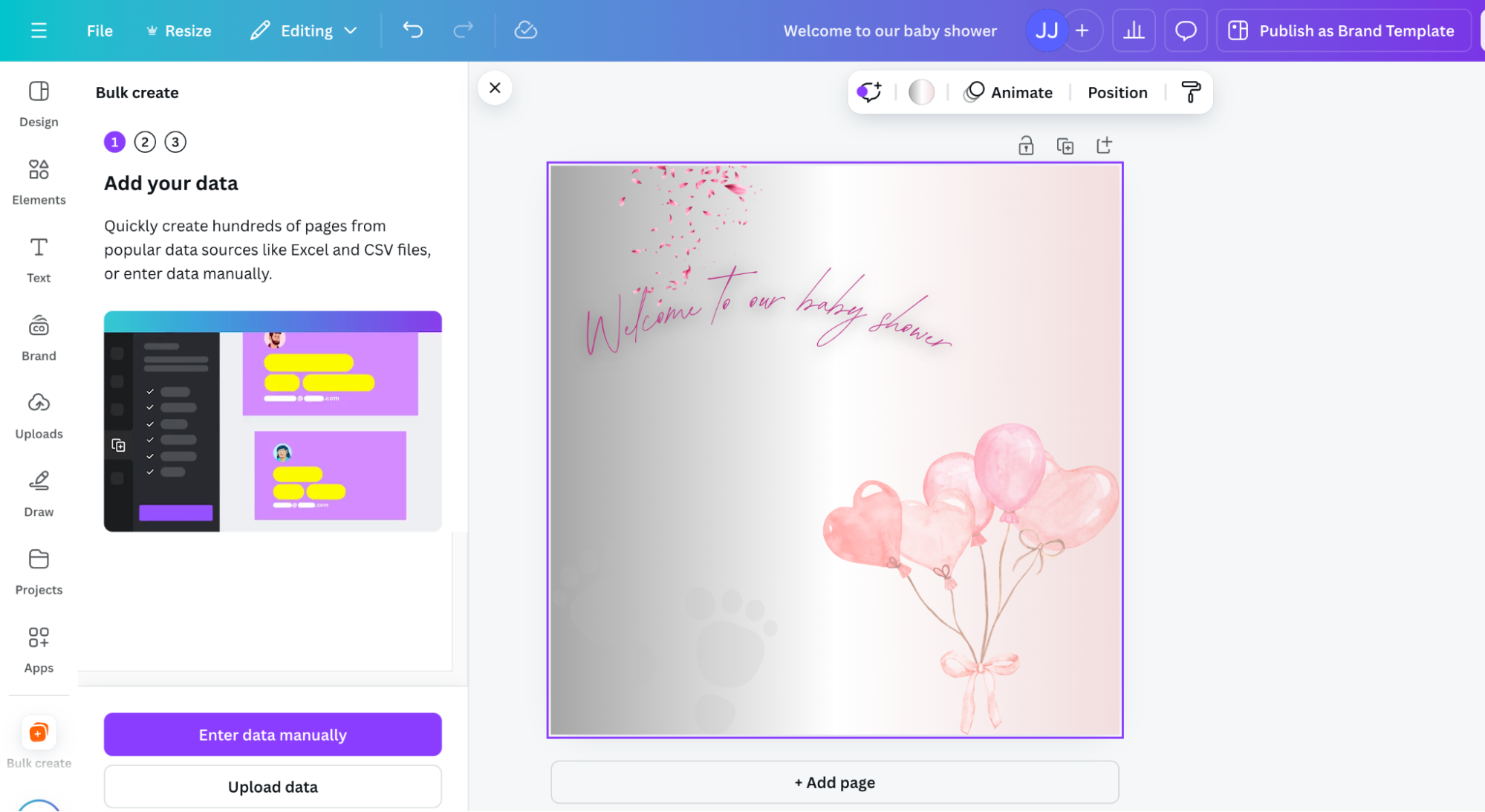
Task: Click the Bulk create preview illustration
Action: pyautogui.click(x=273, y=421)
